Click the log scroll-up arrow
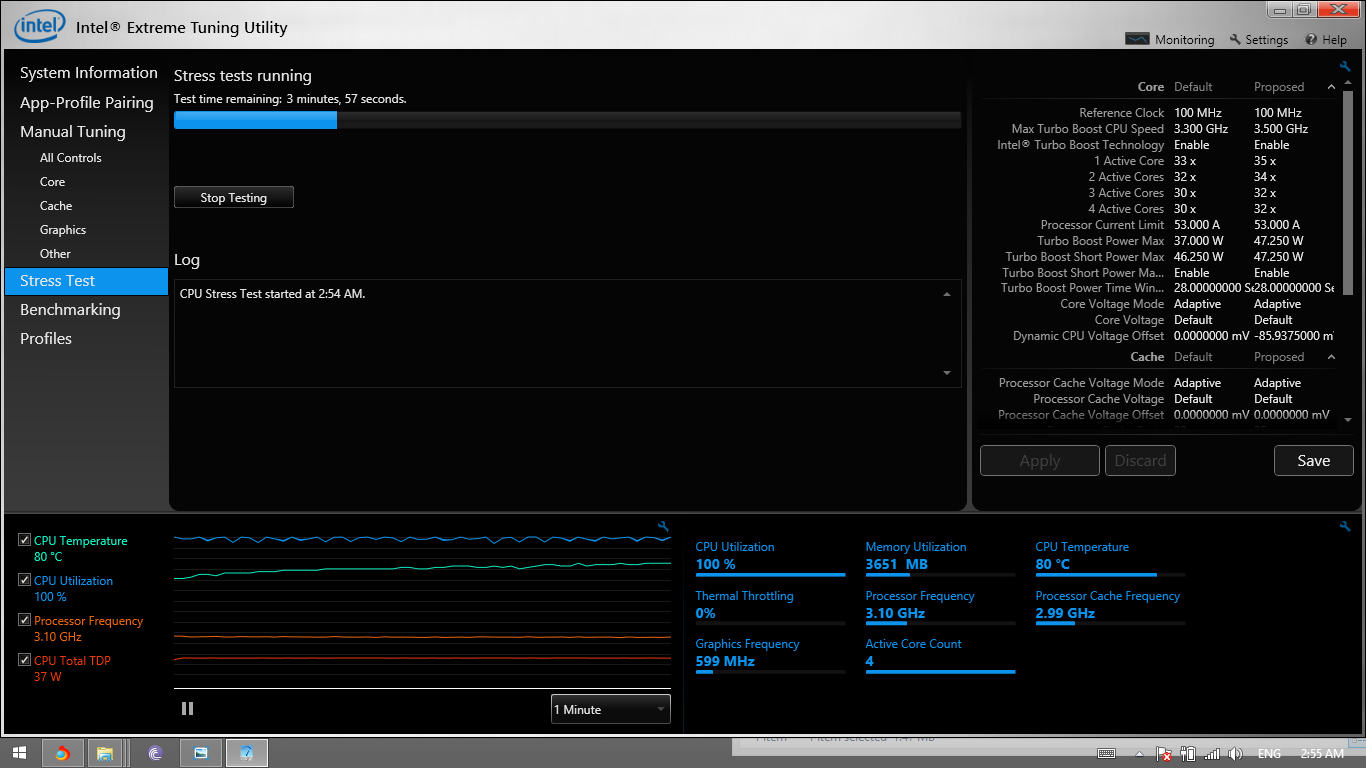The width and height of the screenshot is (1366, 768). point(947,294)
